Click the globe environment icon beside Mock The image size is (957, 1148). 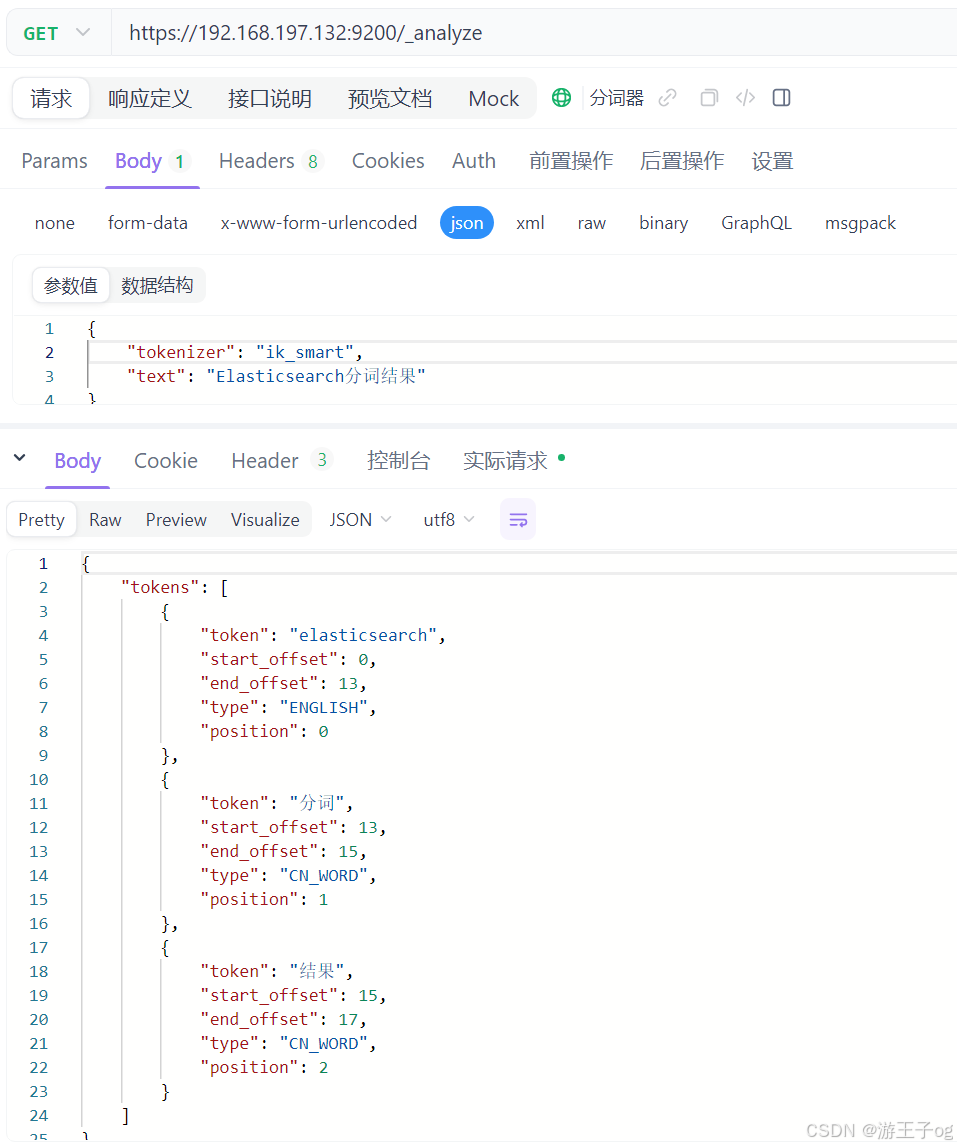pyautogui.click(x=561, y=97)
